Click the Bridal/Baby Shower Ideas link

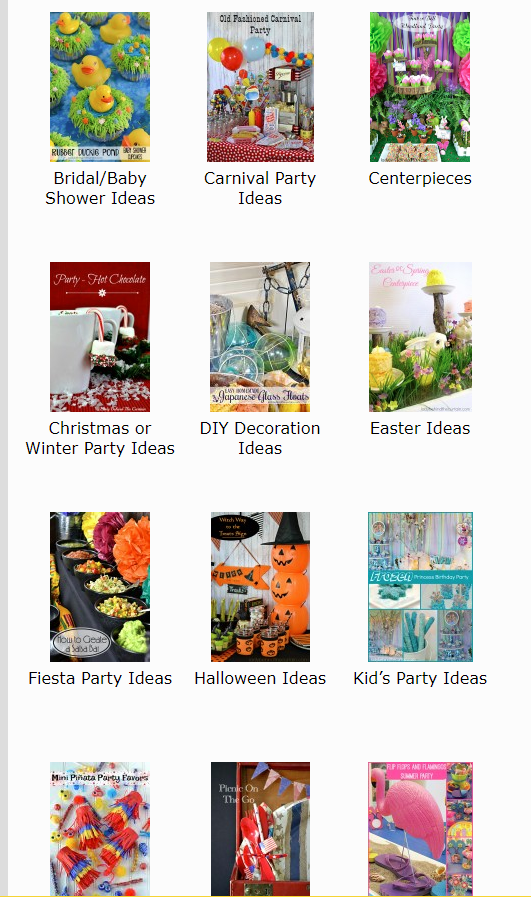100,188
